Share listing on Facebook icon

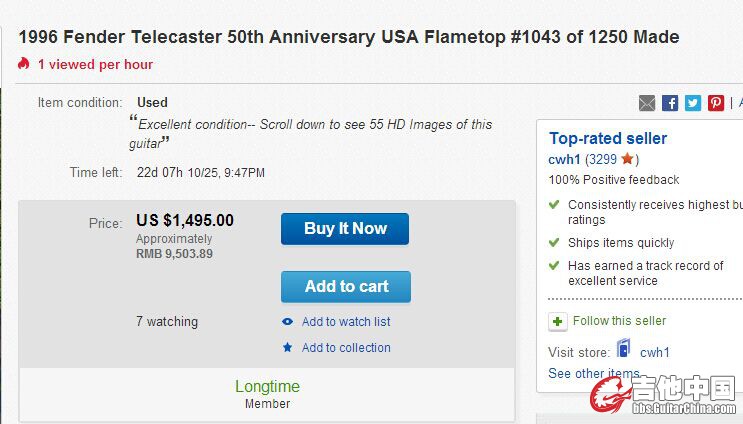pos(670,103)
